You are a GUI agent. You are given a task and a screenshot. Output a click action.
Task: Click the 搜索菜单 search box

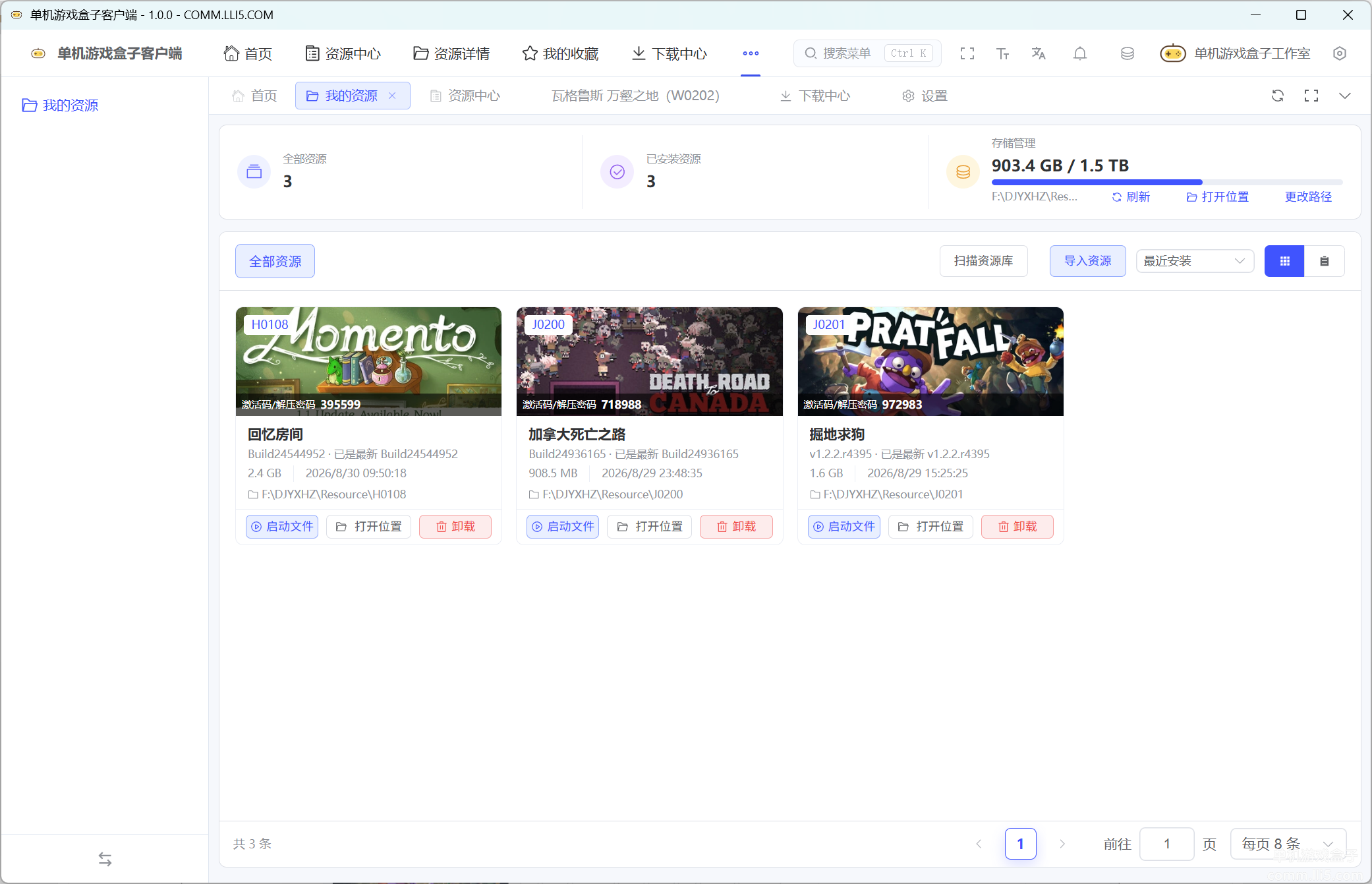[867, 53]
